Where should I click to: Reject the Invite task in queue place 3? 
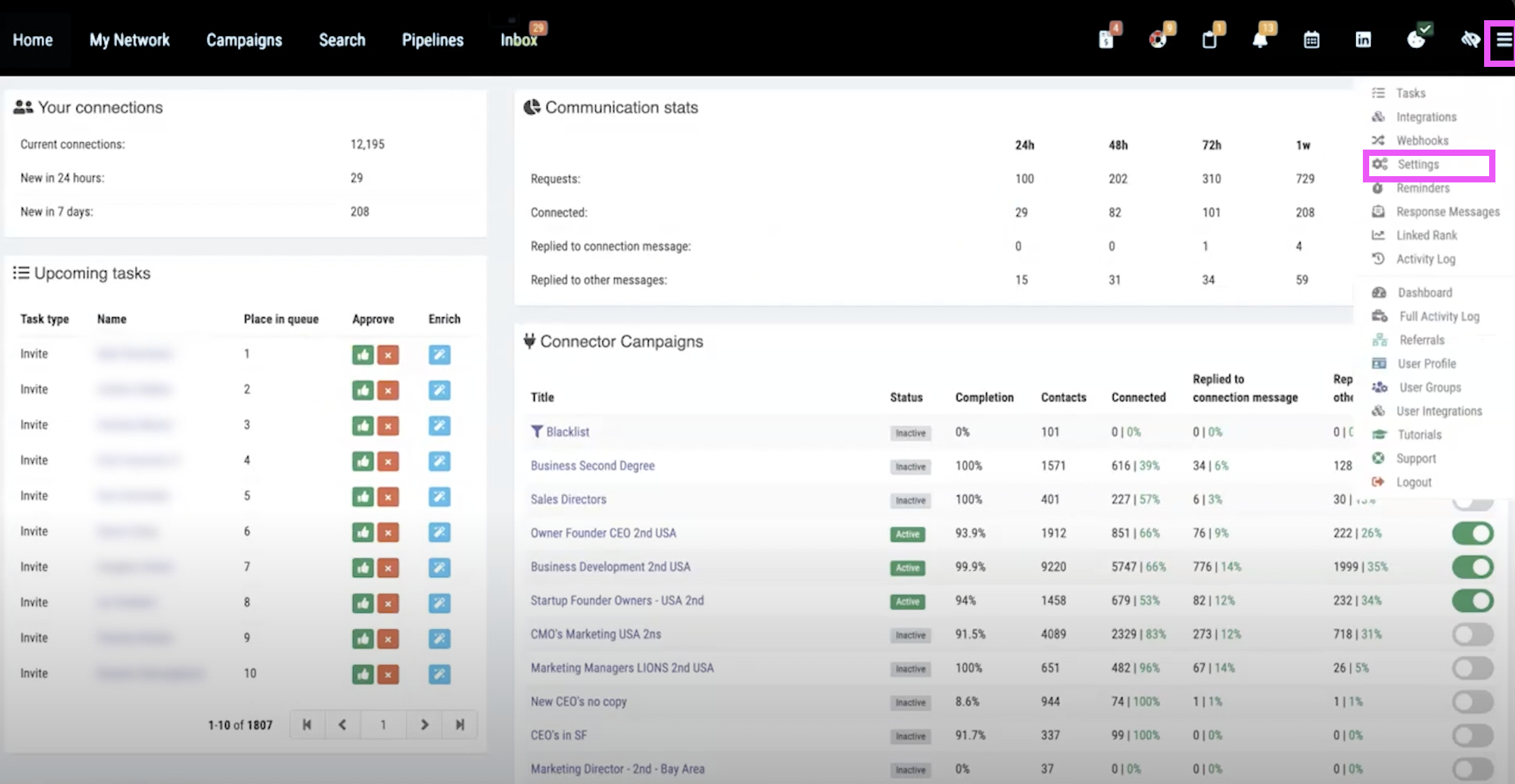click(388, 426)
